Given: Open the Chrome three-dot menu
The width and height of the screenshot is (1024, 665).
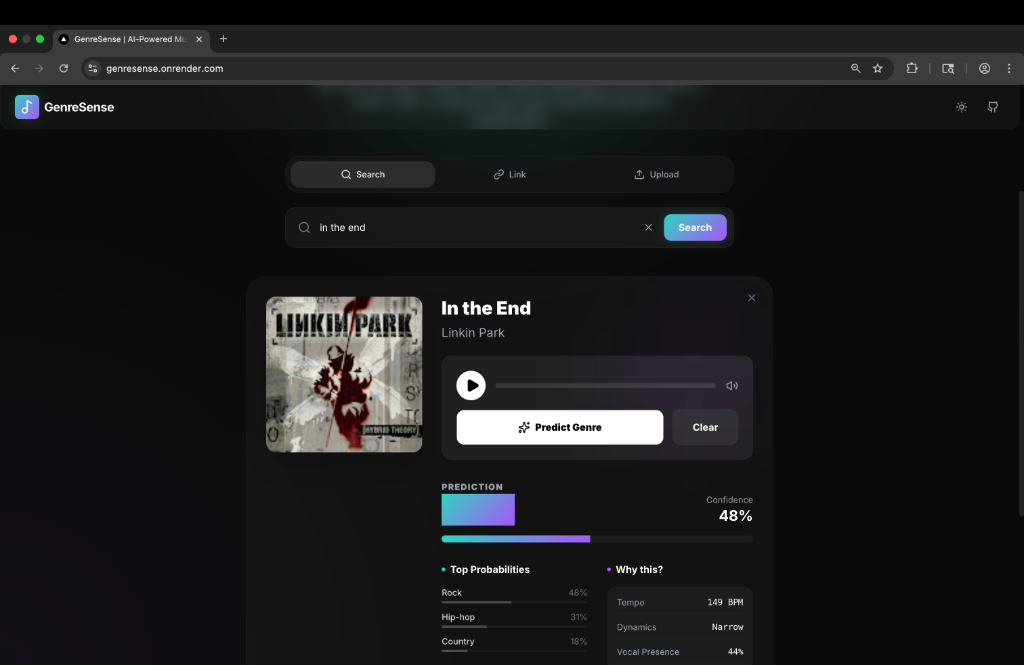Looking at the screenshot, I should 1009,69.
